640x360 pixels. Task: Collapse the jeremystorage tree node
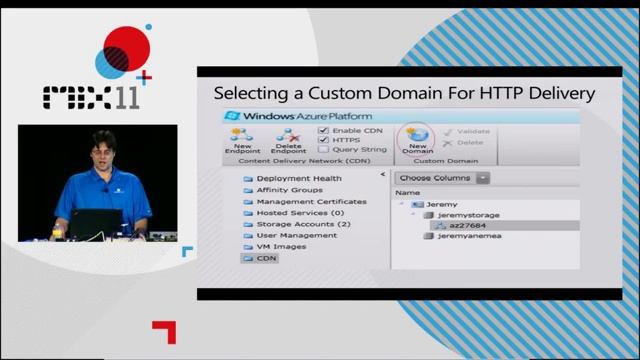413,214
